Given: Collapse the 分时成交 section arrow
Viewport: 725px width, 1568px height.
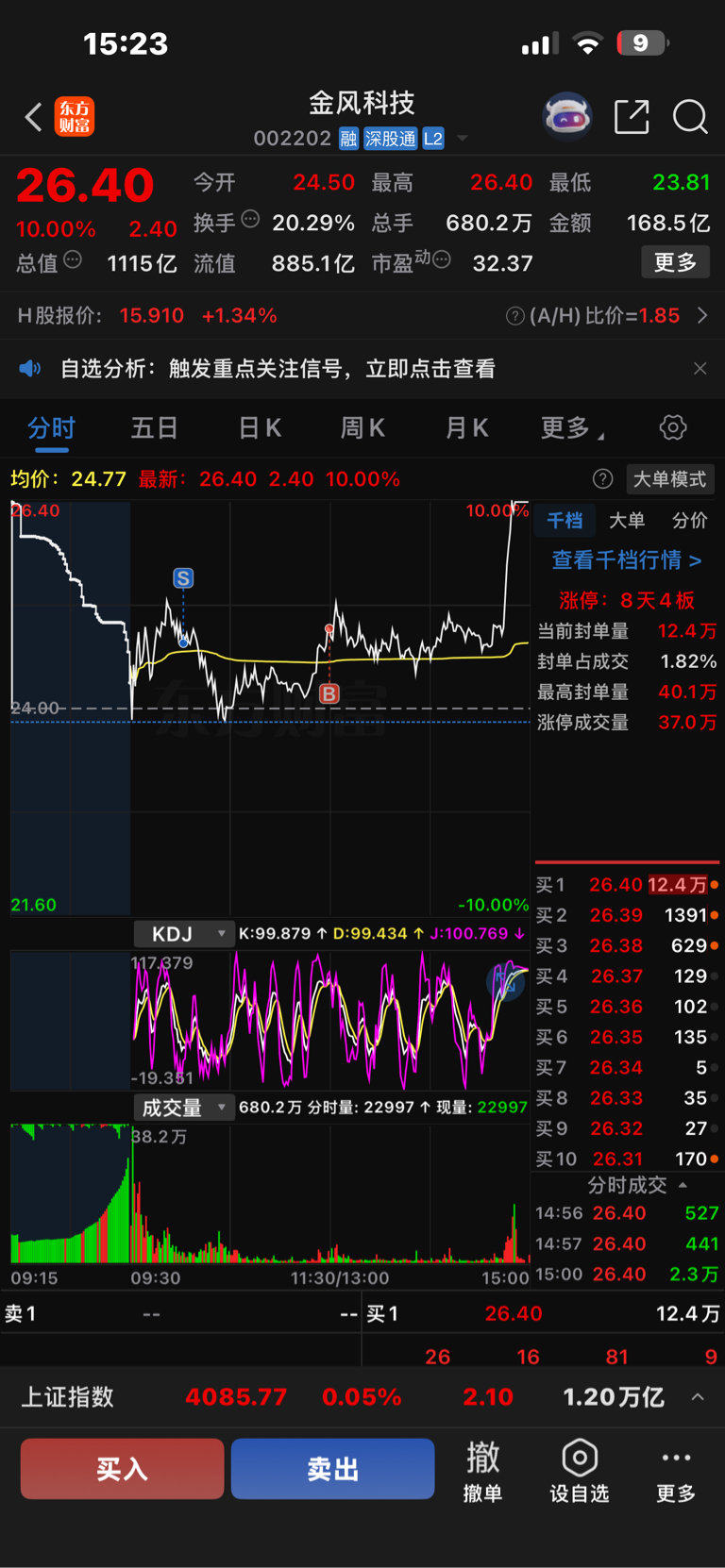Looking at the screenshot, I should pos(683,1185).
